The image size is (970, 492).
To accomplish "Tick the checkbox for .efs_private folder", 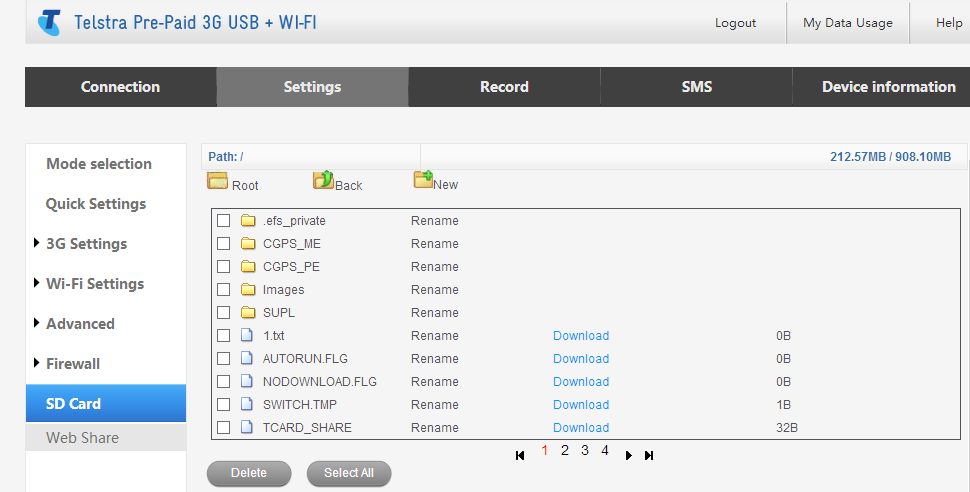I will [224, 221].
